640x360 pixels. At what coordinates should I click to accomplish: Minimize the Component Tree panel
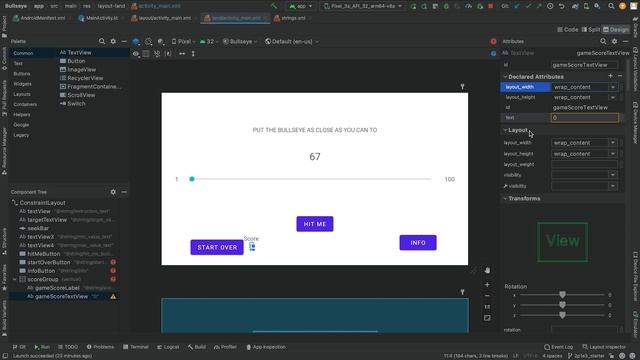124,192
